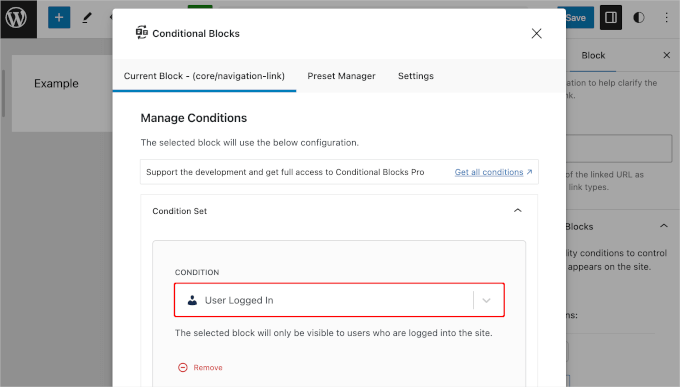Click the Condition Set title text
Image resolution: width=680 pixels, height=387 pixels.
[x=180, y=211]
